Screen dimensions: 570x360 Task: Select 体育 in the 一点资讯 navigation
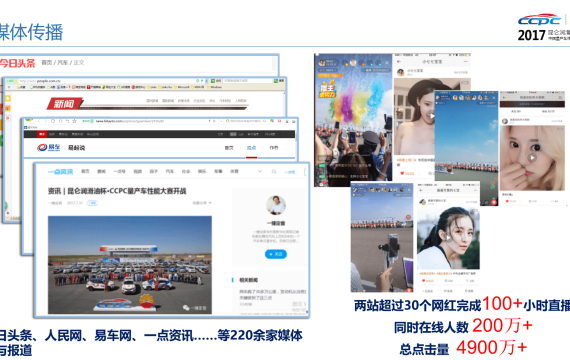point(234,171)
